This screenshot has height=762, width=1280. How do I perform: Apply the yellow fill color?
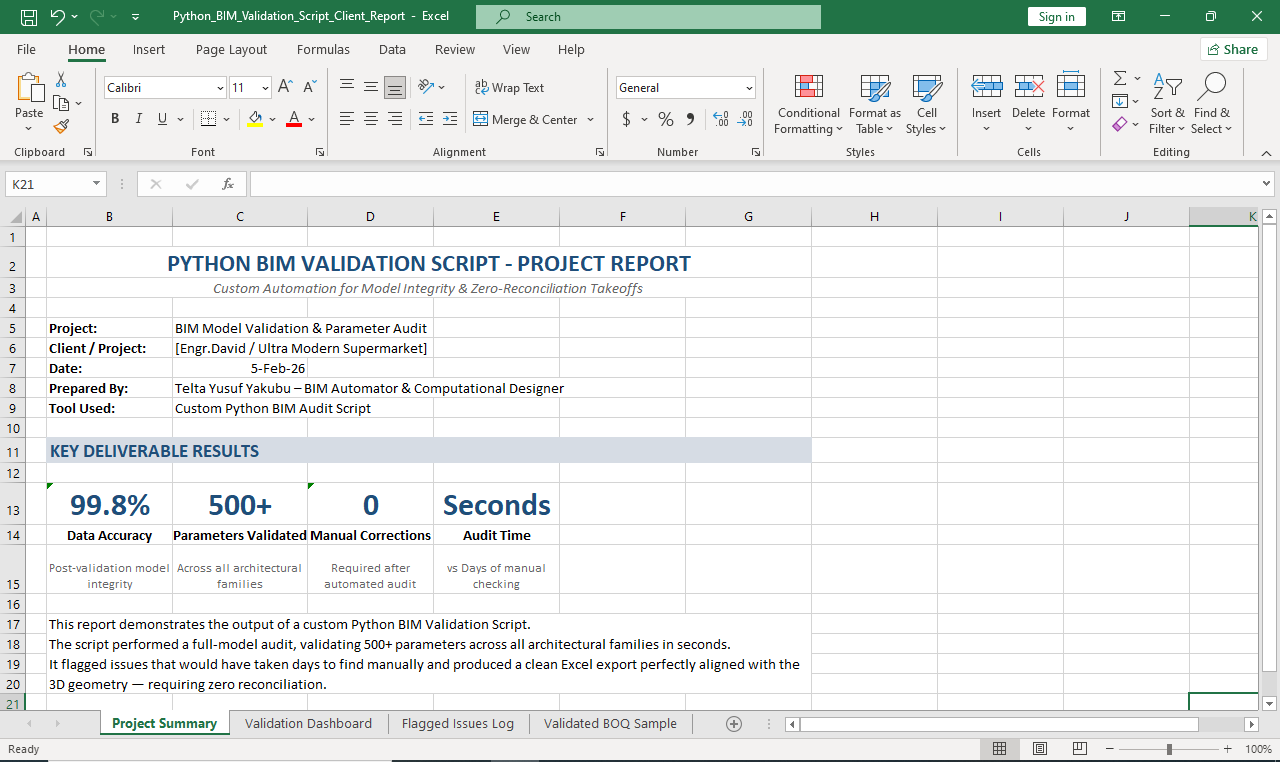pos(255,119)
